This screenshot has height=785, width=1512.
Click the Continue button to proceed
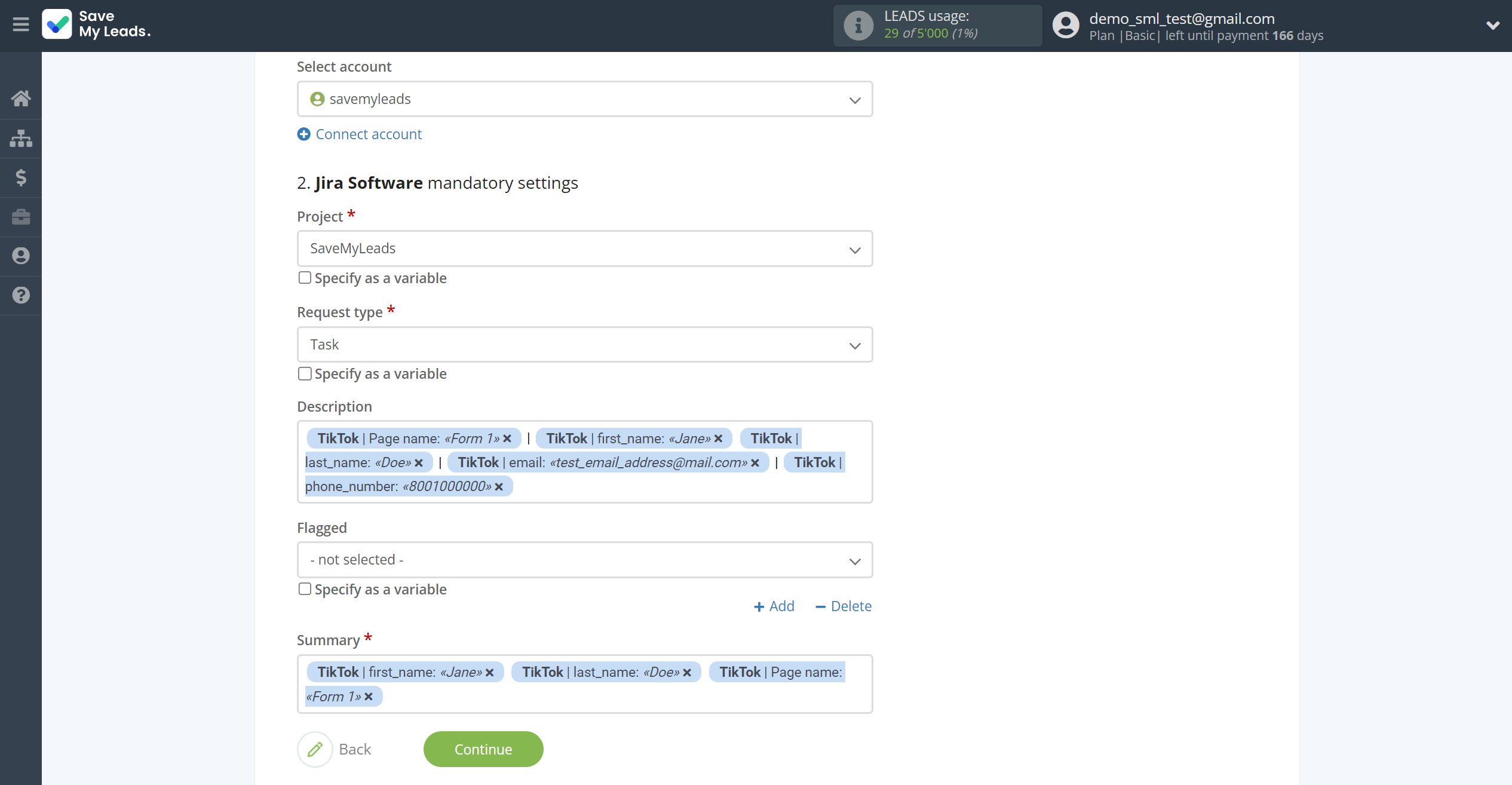pyautogui.click(x=483, y=749)
